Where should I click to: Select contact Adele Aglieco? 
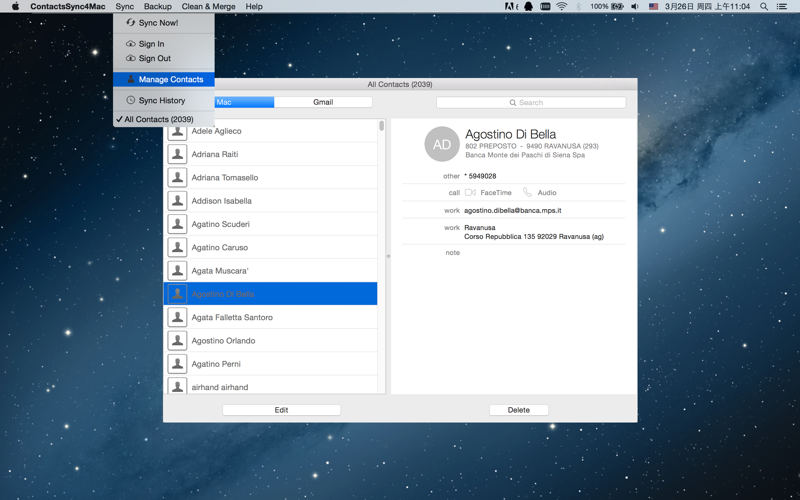[270, 131]
